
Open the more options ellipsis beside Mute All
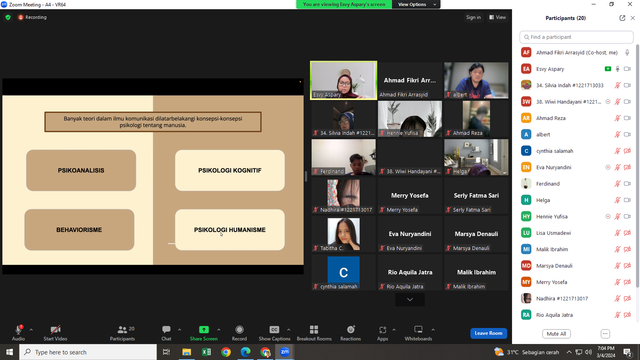[605, 334]
